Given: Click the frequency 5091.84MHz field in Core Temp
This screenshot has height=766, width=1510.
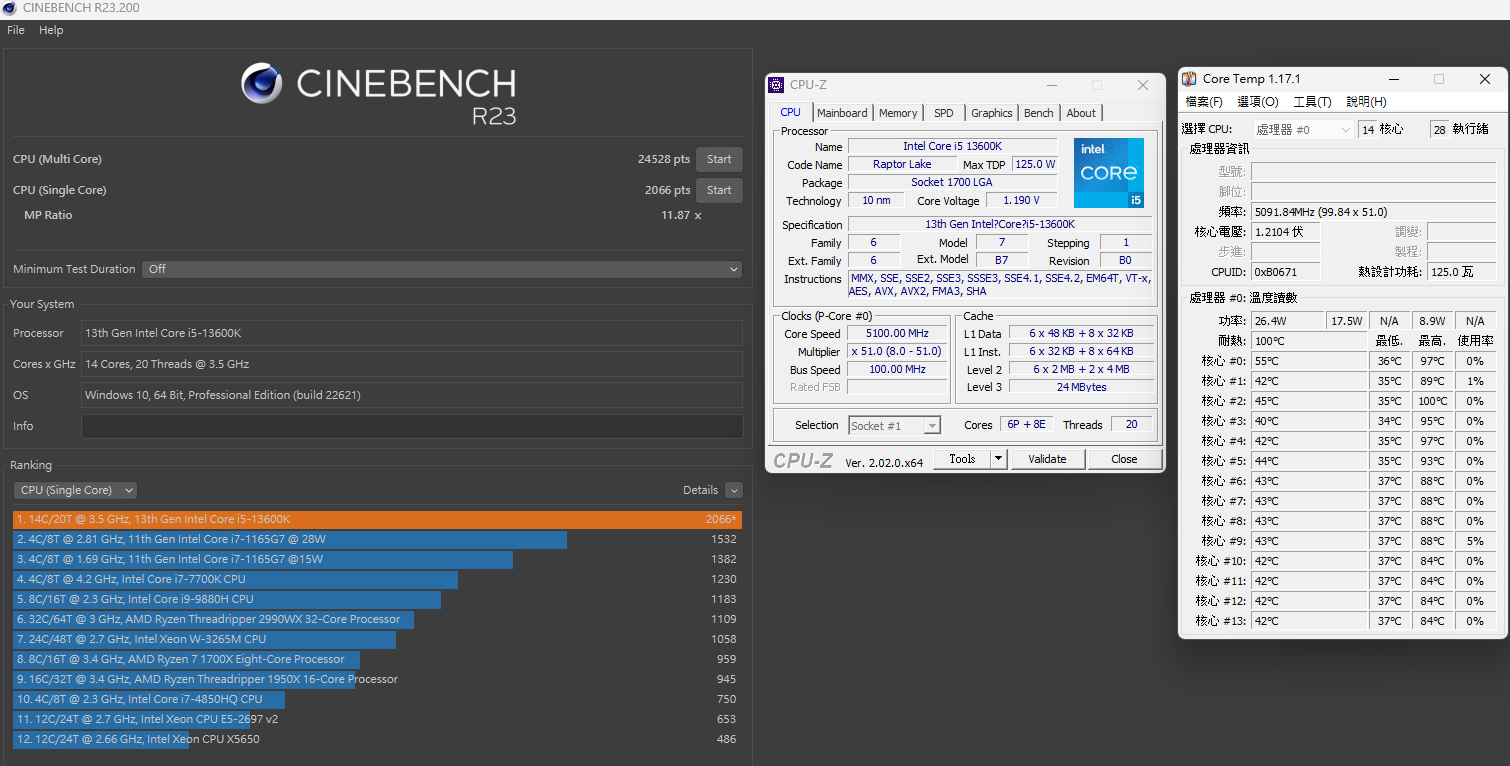Looking at the screenshot, I should (1373, 212).
